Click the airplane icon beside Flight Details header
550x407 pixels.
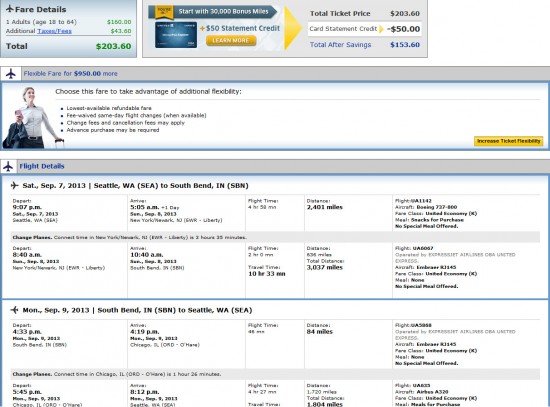coord(8,166)
